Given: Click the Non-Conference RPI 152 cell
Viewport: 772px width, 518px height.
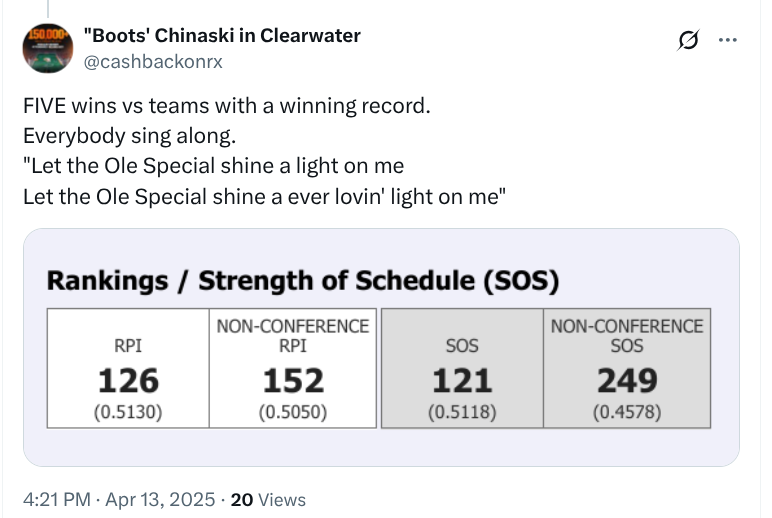Looking at the screenshot, I should (293, 368).
